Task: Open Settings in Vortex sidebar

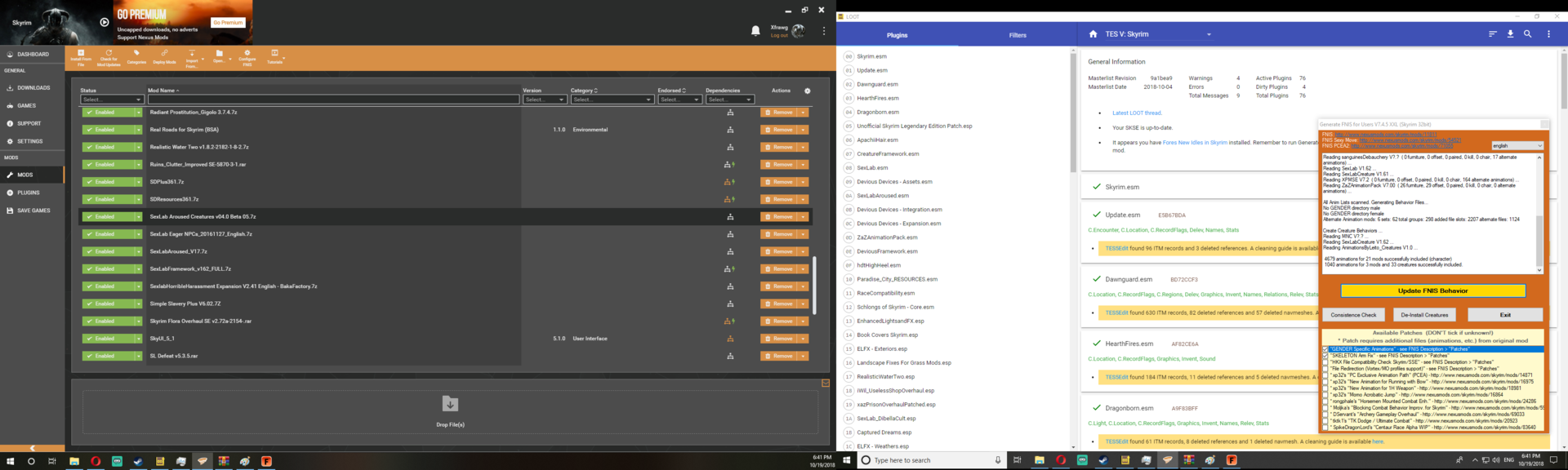Action: (x=32, y=141)
